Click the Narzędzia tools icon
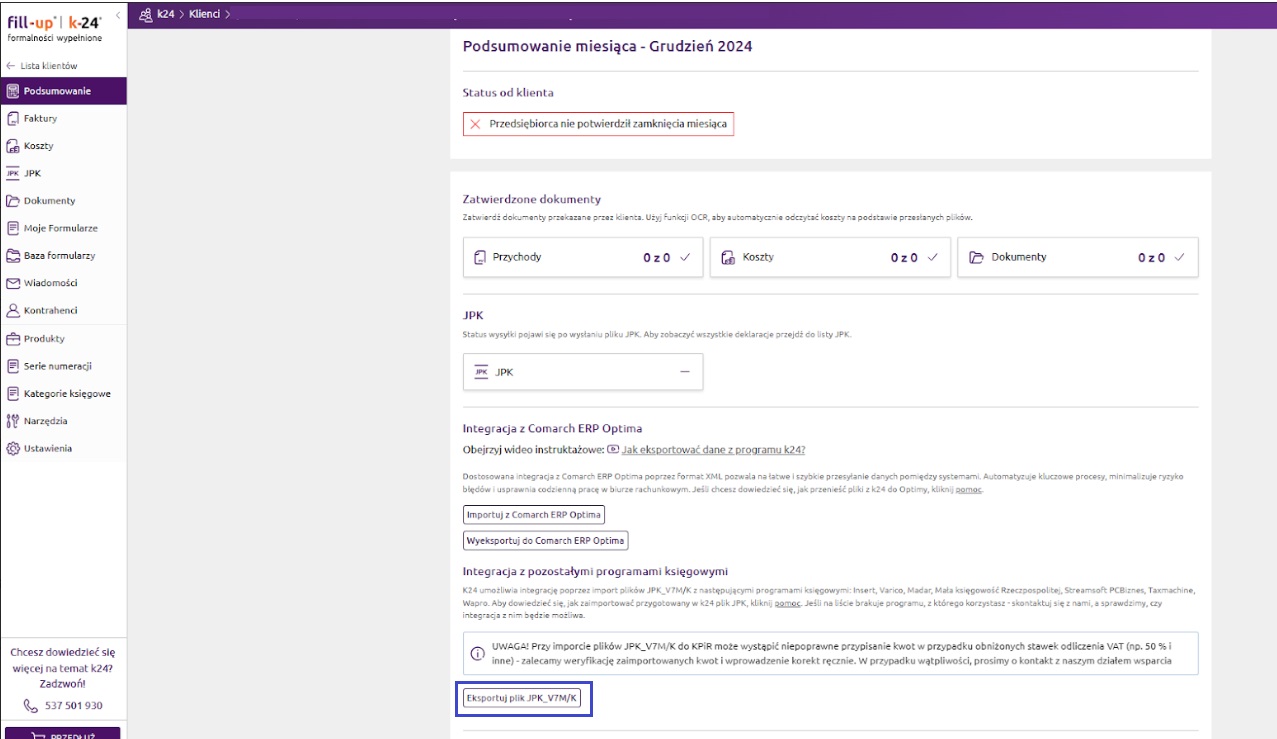This screenshot has width=1277, height=739. pos(13,421)
